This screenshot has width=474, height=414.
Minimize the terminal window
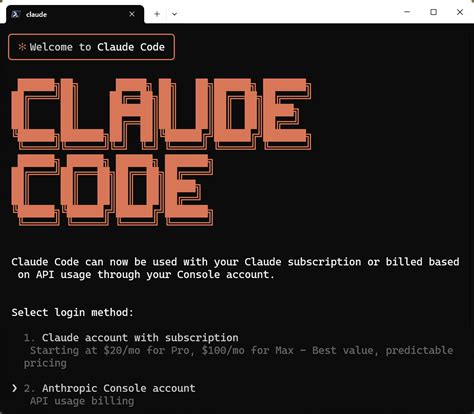click(x=407, y=12)
